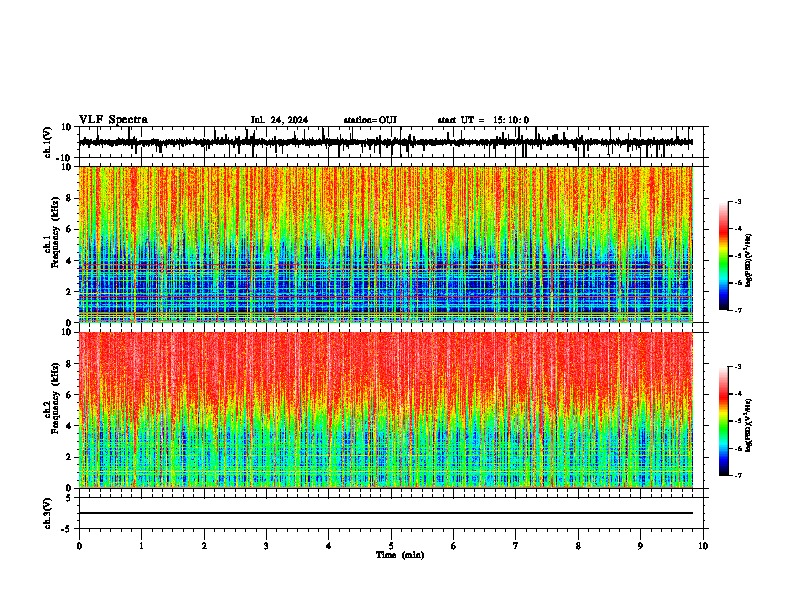Click the log(PSD) label beside ch.1 color bar
This screenshot has height=612, width=792.
coord(748,260)
